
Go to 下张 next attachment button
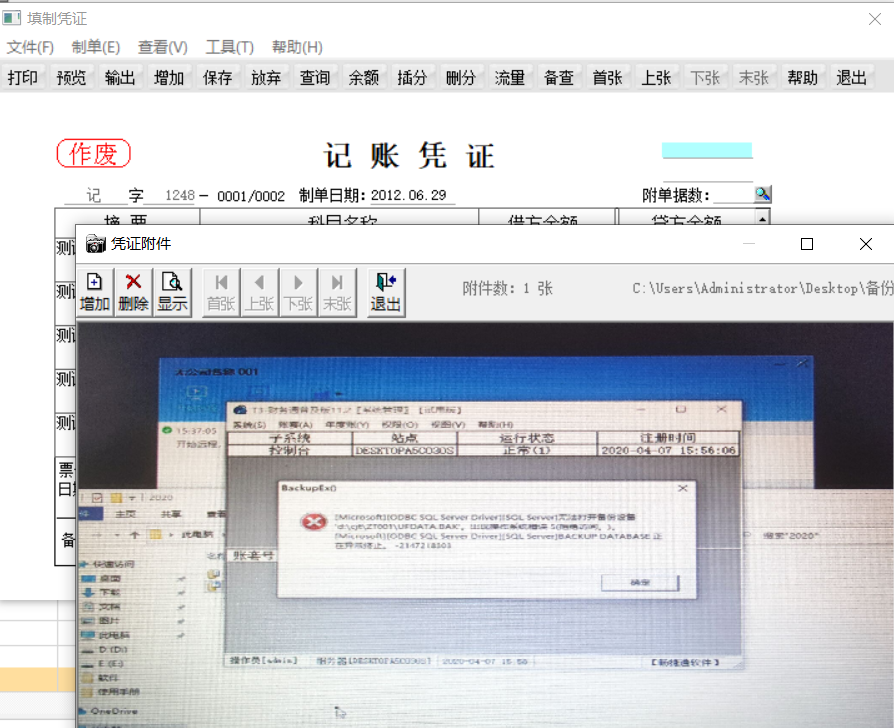tap(298, 292)
